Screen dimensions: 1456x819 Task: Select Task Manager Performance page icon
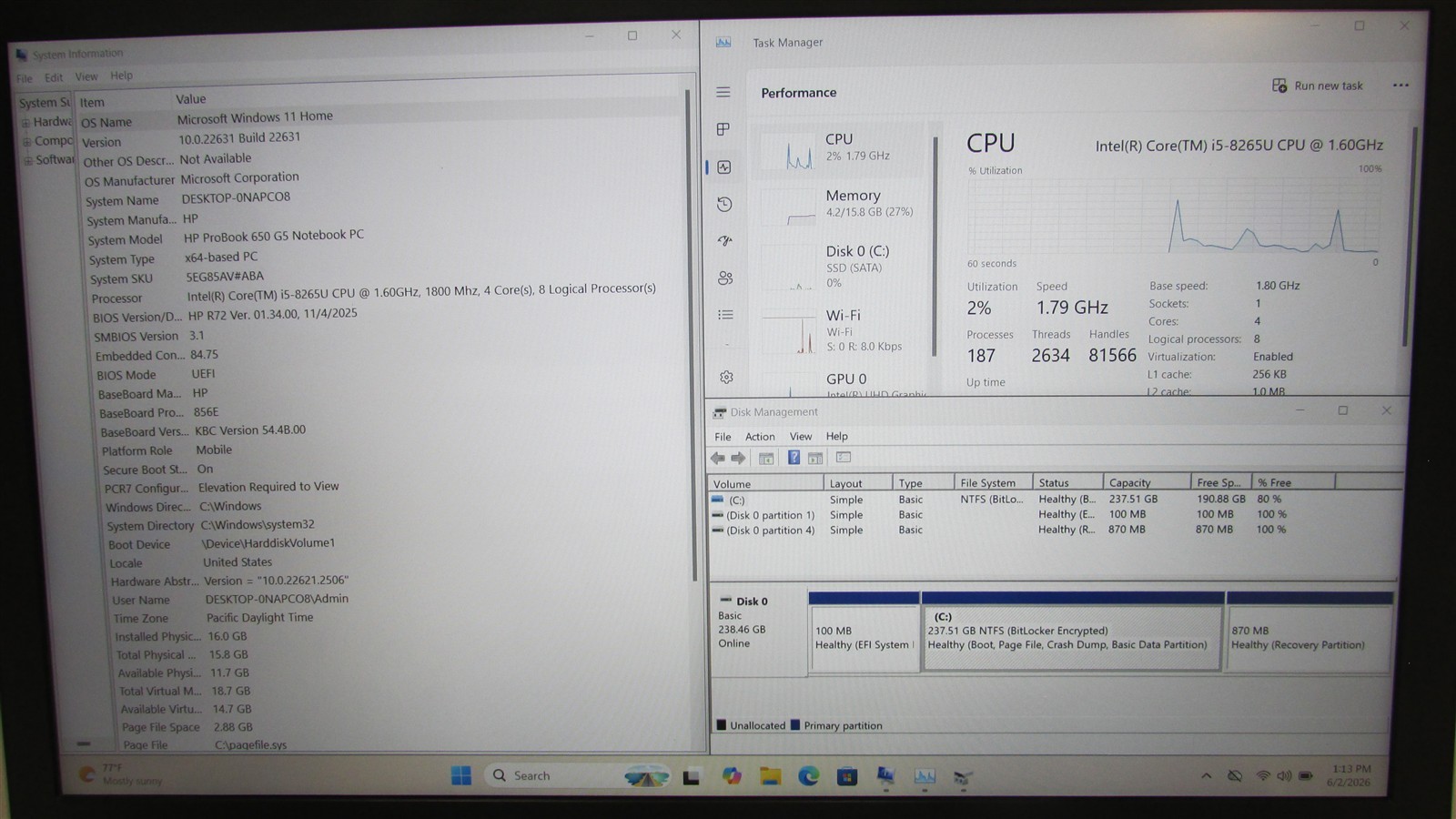coord(724,167)
